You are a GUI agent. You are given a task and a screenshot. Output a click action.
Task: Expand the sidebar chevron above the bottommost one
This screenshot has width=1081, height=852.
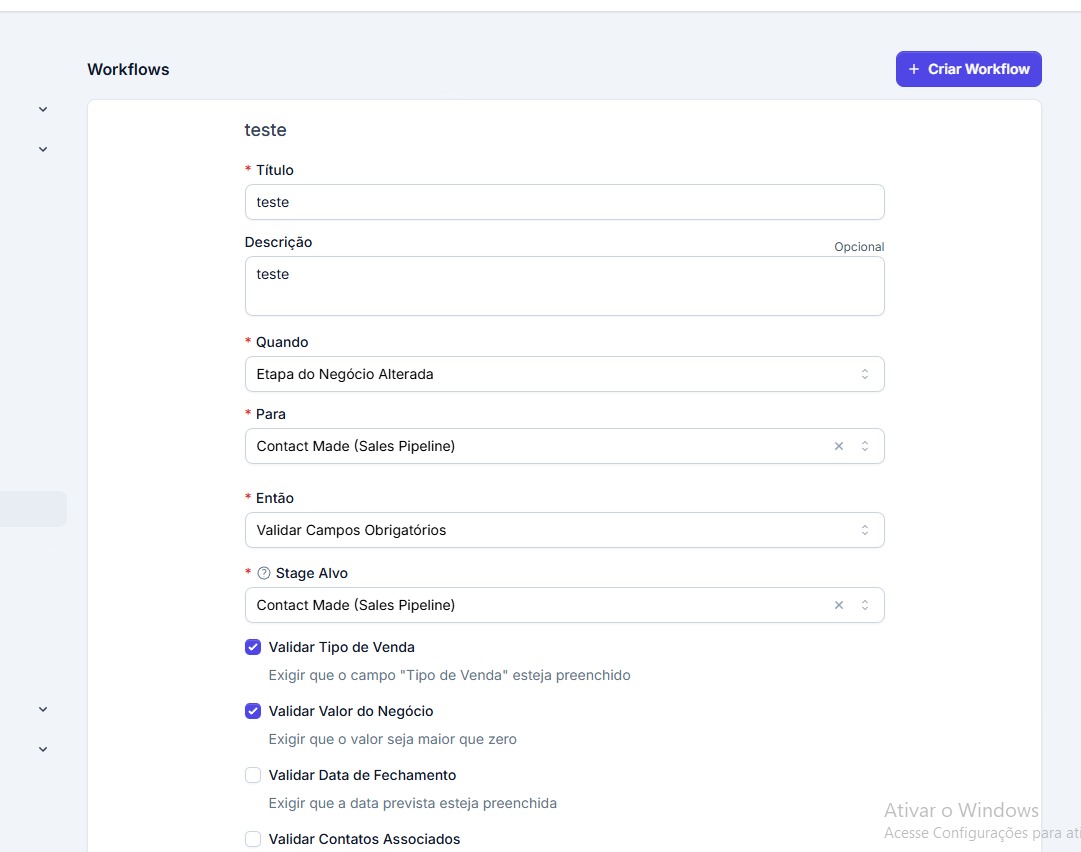43,709
